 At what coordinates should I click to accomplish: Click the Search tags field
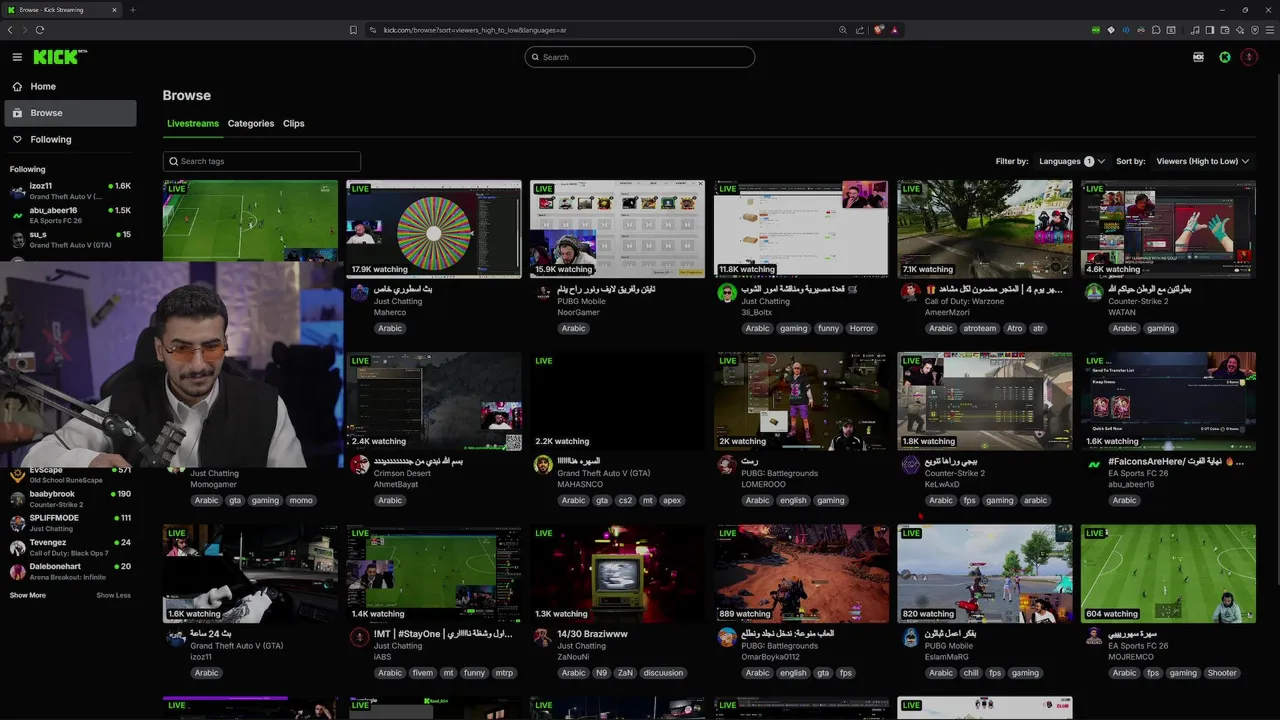[x=262, y=161]
